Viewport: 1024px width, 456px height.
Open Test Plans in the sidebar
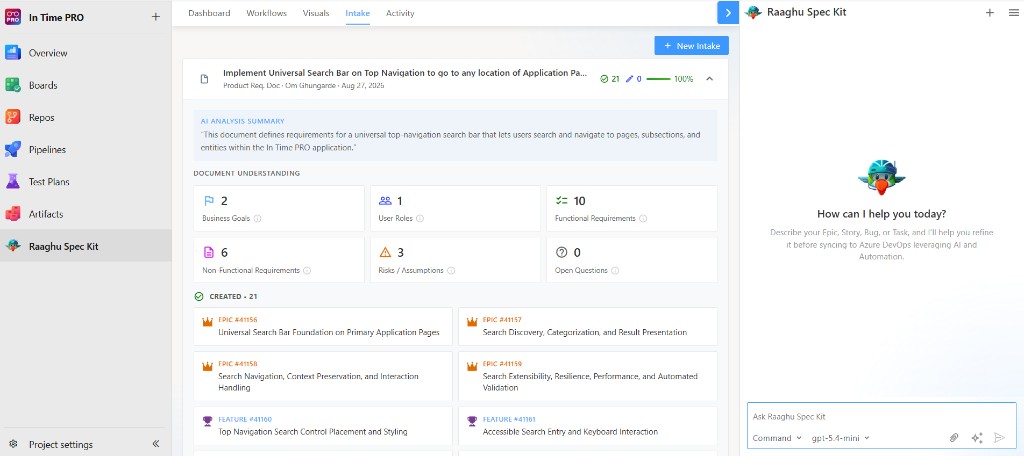pos(86,182)
